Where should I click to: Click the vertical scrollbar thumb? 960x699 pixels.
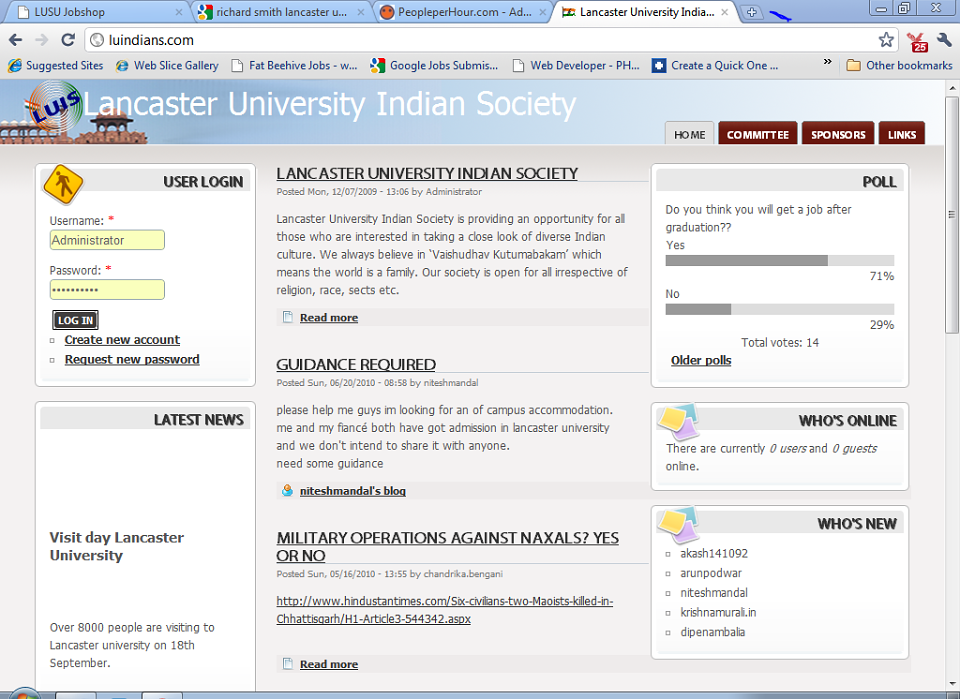951,214
